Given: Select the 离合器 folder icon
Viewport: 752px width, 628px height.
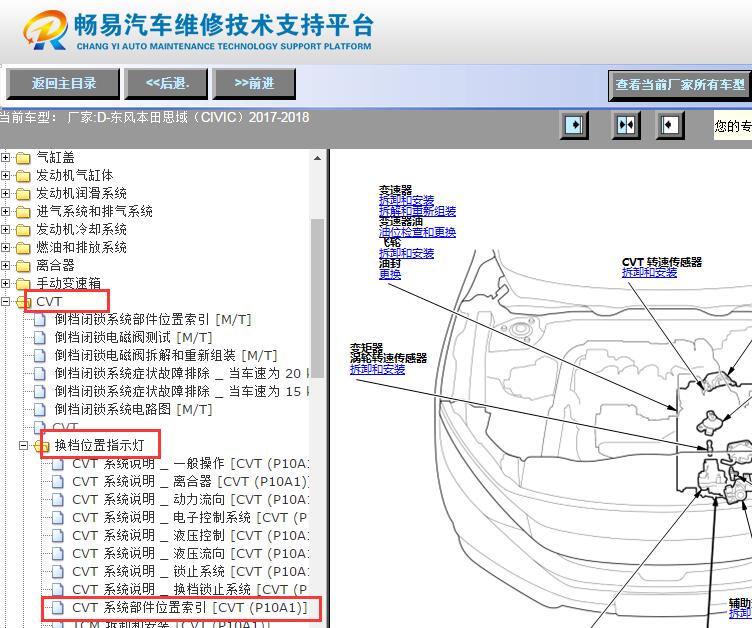Looking at the screenshot, I should pyautogui.click(x=23, y=266).
